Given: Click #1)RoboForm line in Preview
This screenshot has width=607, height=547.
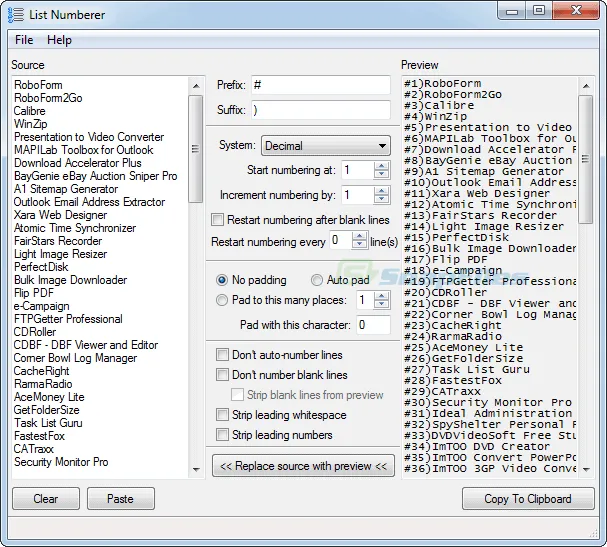Looking at the screenshot, I should coord(442,84).
